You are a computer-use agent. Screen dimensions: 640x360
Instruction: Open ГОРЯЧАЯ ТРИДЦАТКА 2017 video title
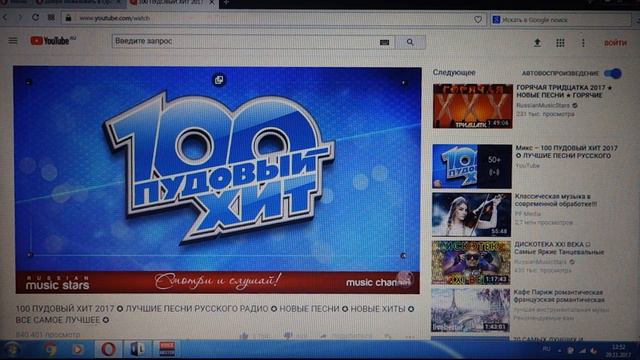(564, 91)
